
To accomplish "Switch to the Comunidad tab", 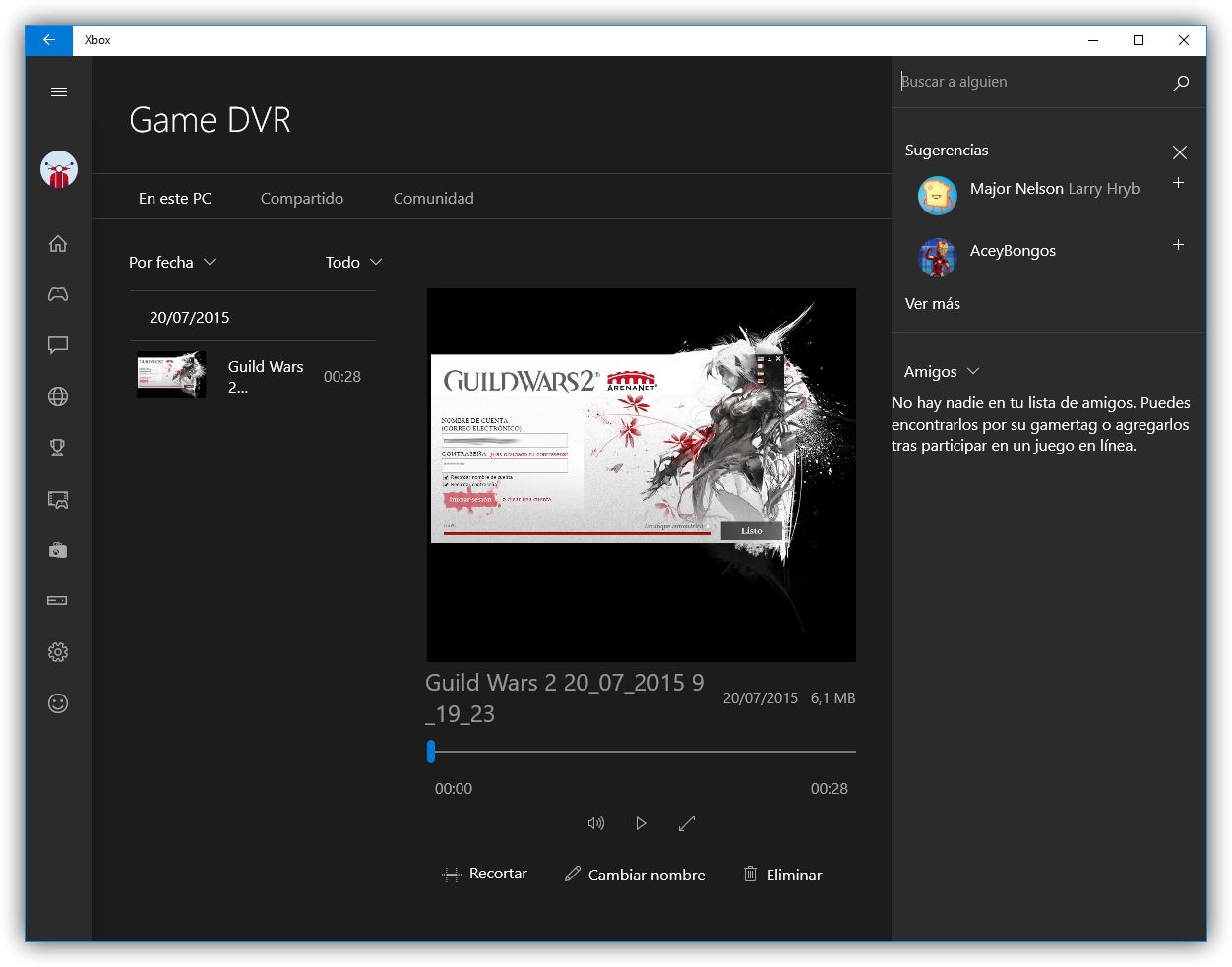I will [x=434, y=199].
